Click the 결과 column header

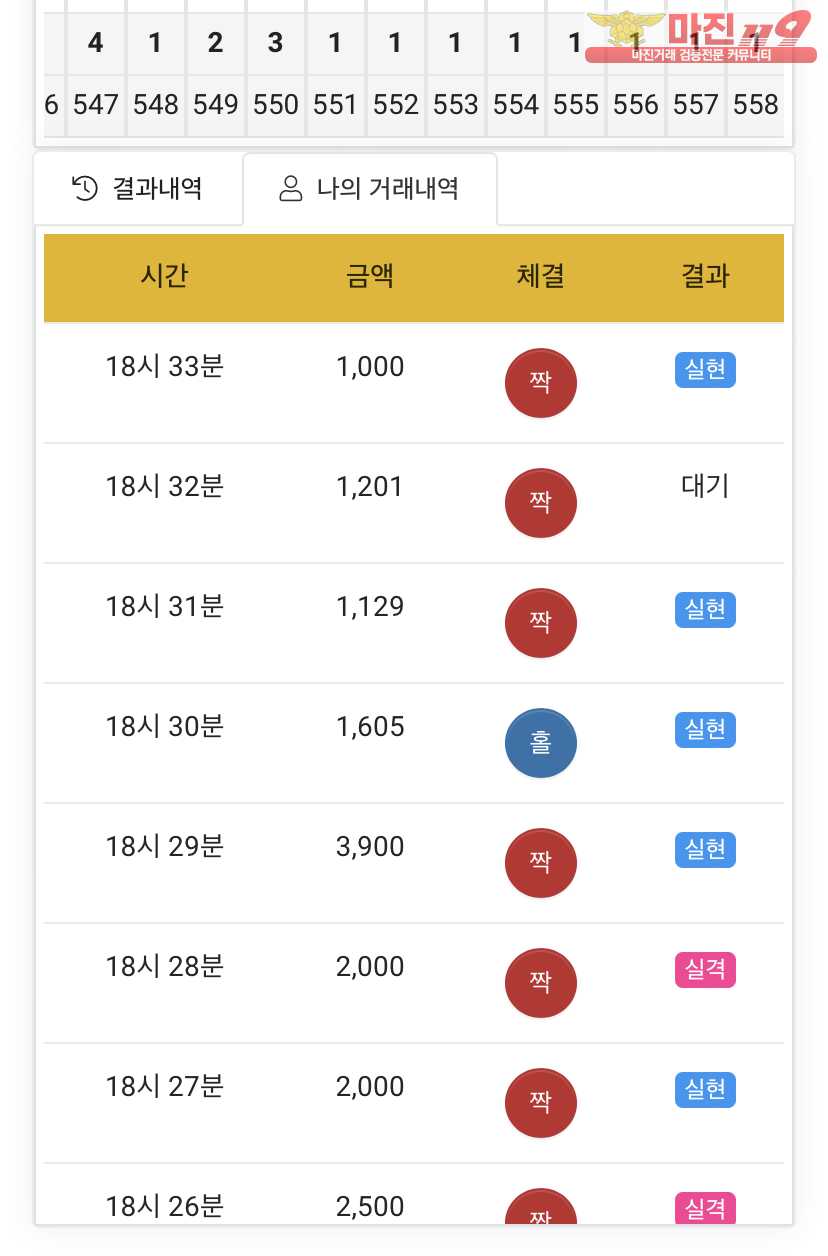[x=705, y=276]
